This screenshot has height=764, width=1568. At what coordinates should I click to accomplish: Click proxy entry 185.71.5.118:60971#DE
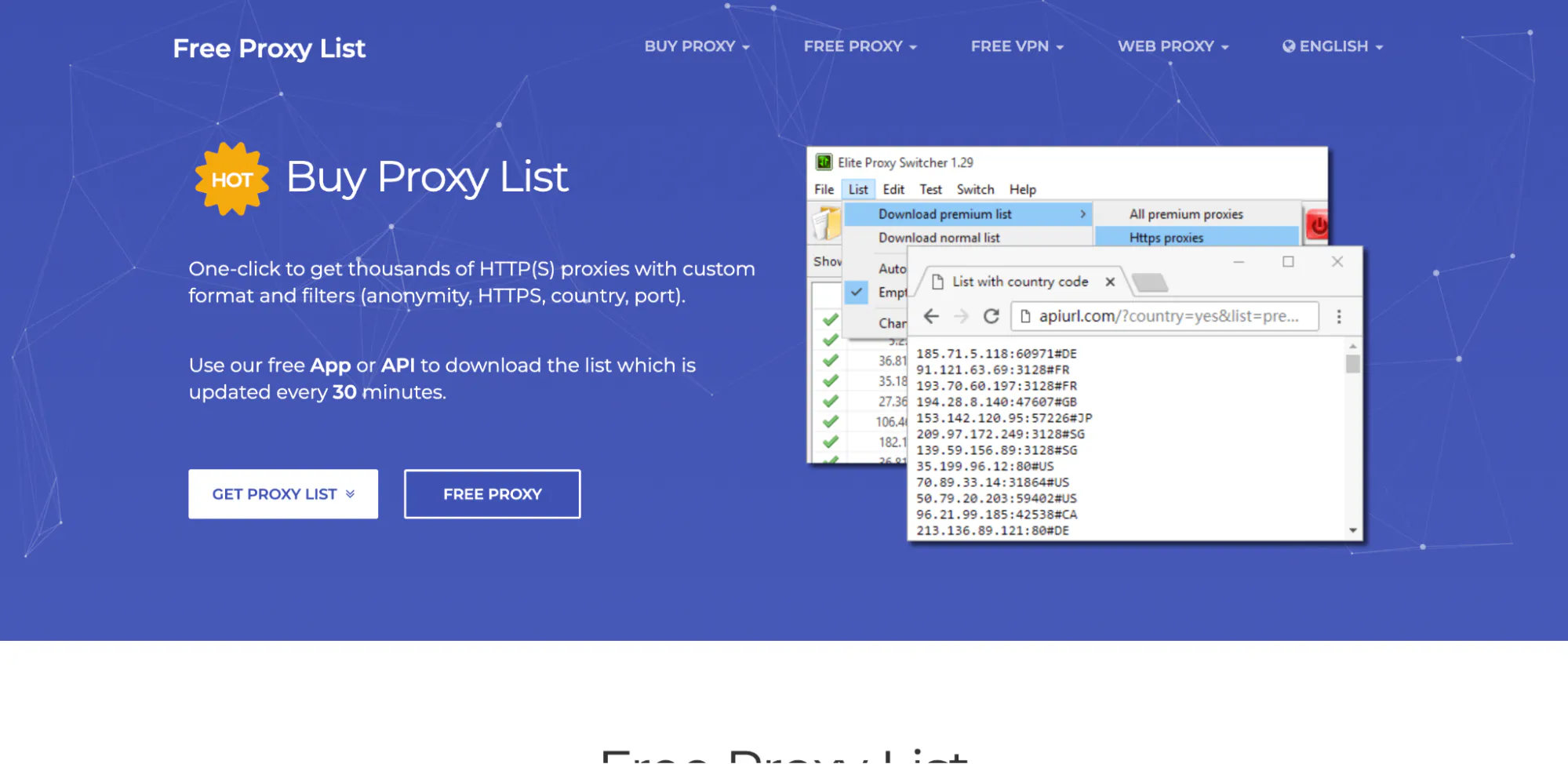click(996, 354)
